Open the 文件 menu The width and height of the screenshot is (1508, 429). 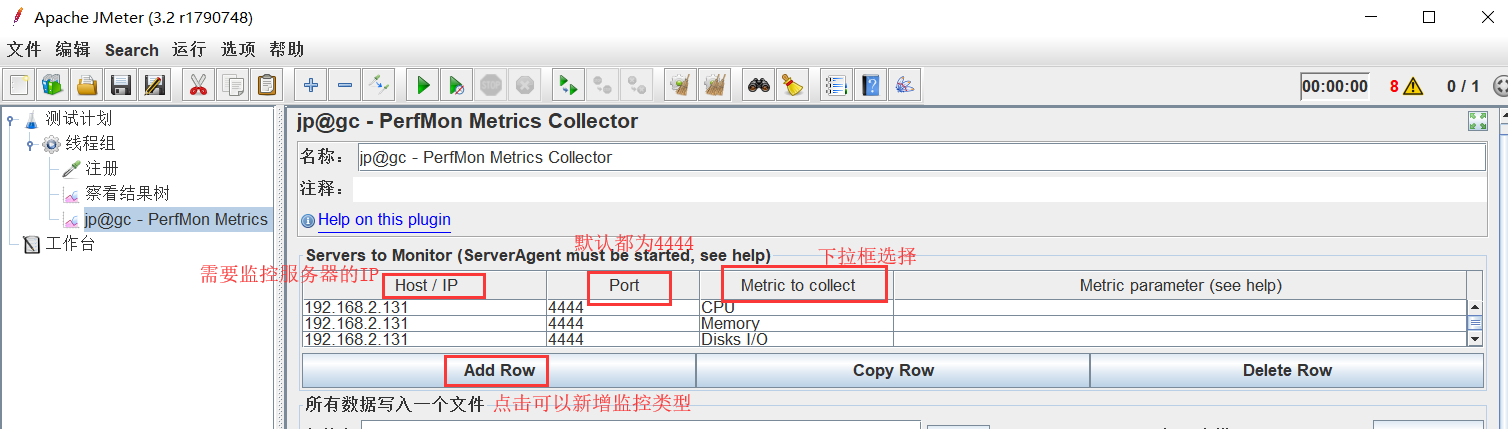click(24, 49)
